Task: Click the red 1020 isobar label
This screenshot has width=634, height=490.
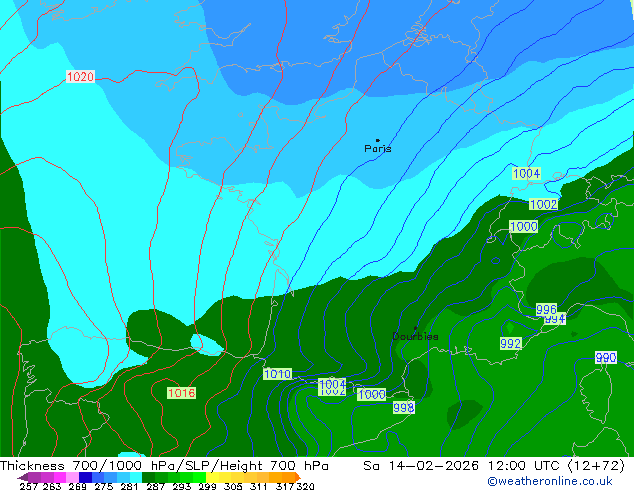Action: coord(80,76)
